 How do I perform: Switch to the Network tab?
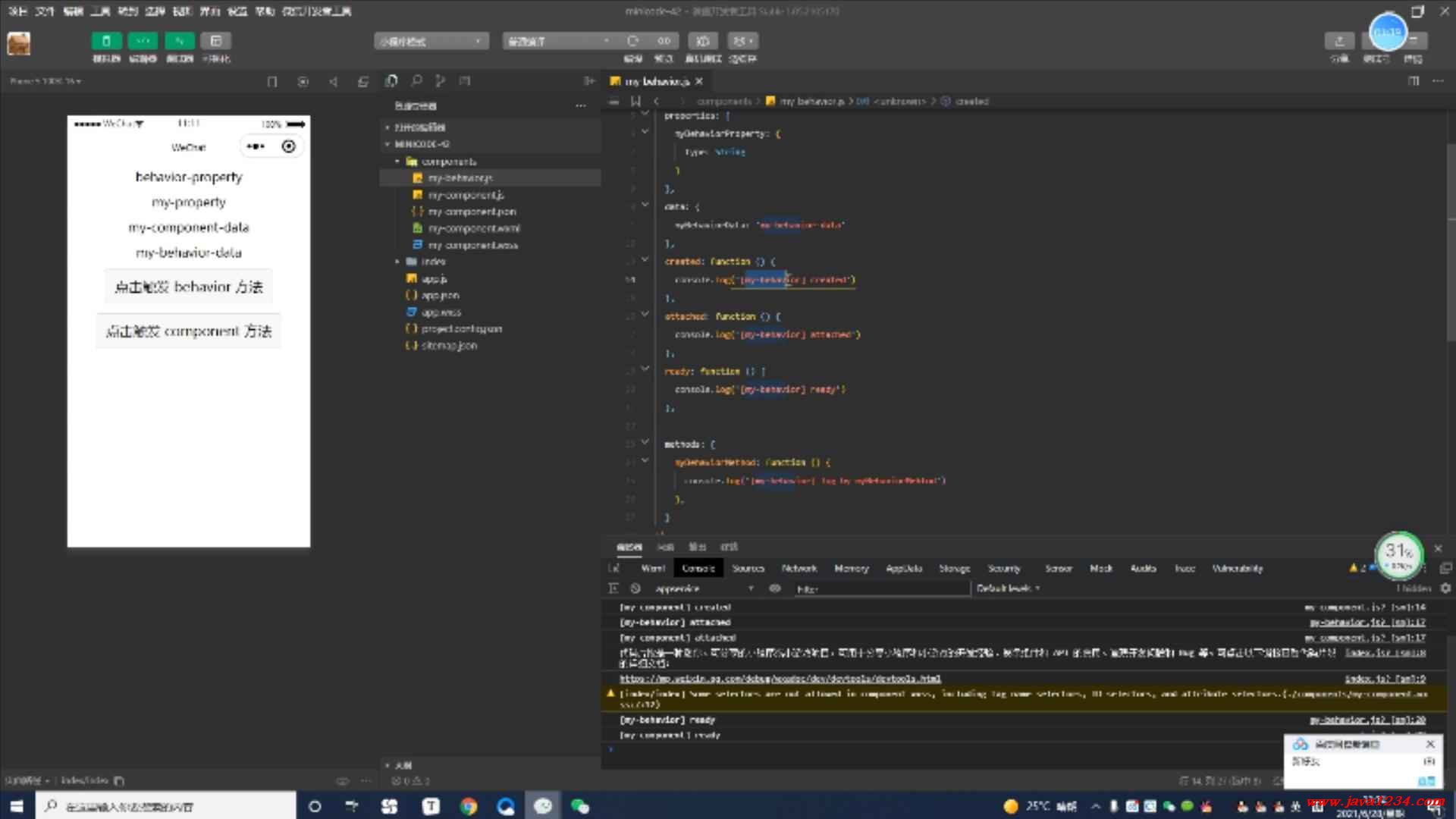coord(799,568)
